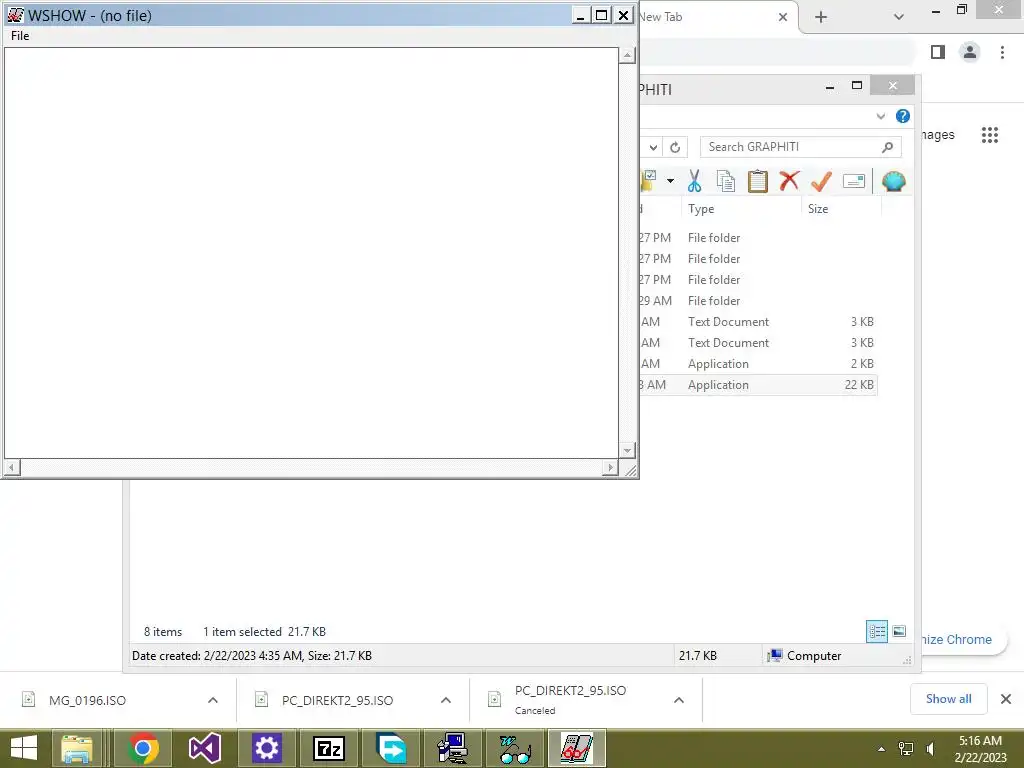Click the Cut scissors icon in Explorer toolbar
The image size is (1024, 768).
694,181
